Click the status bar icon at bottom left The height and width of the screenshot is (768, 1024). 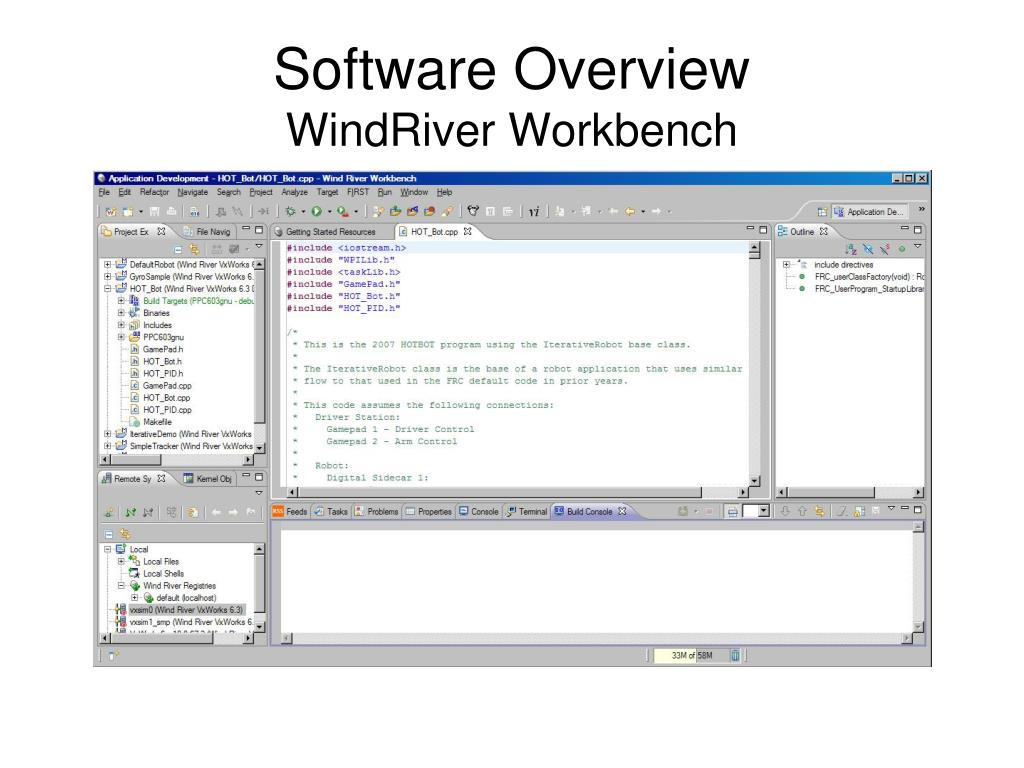(x=113, y=655)
